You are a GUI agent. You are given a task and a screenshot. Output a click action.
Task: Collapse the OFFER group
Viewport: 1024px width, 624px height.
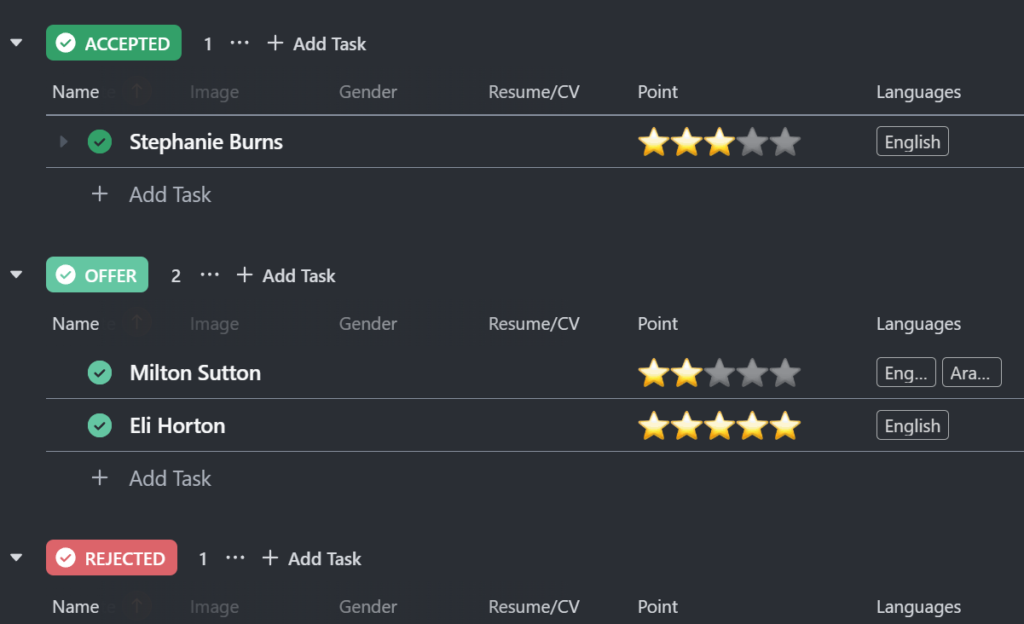[x=16, y=275]
